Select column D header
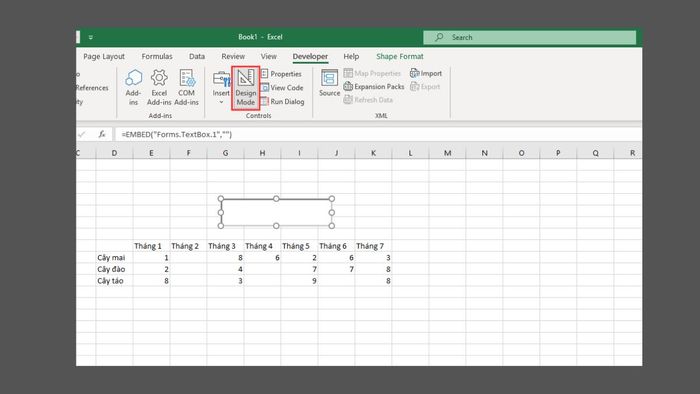The height and width of the screenshot is (394, 700). (x=114, y=153)
